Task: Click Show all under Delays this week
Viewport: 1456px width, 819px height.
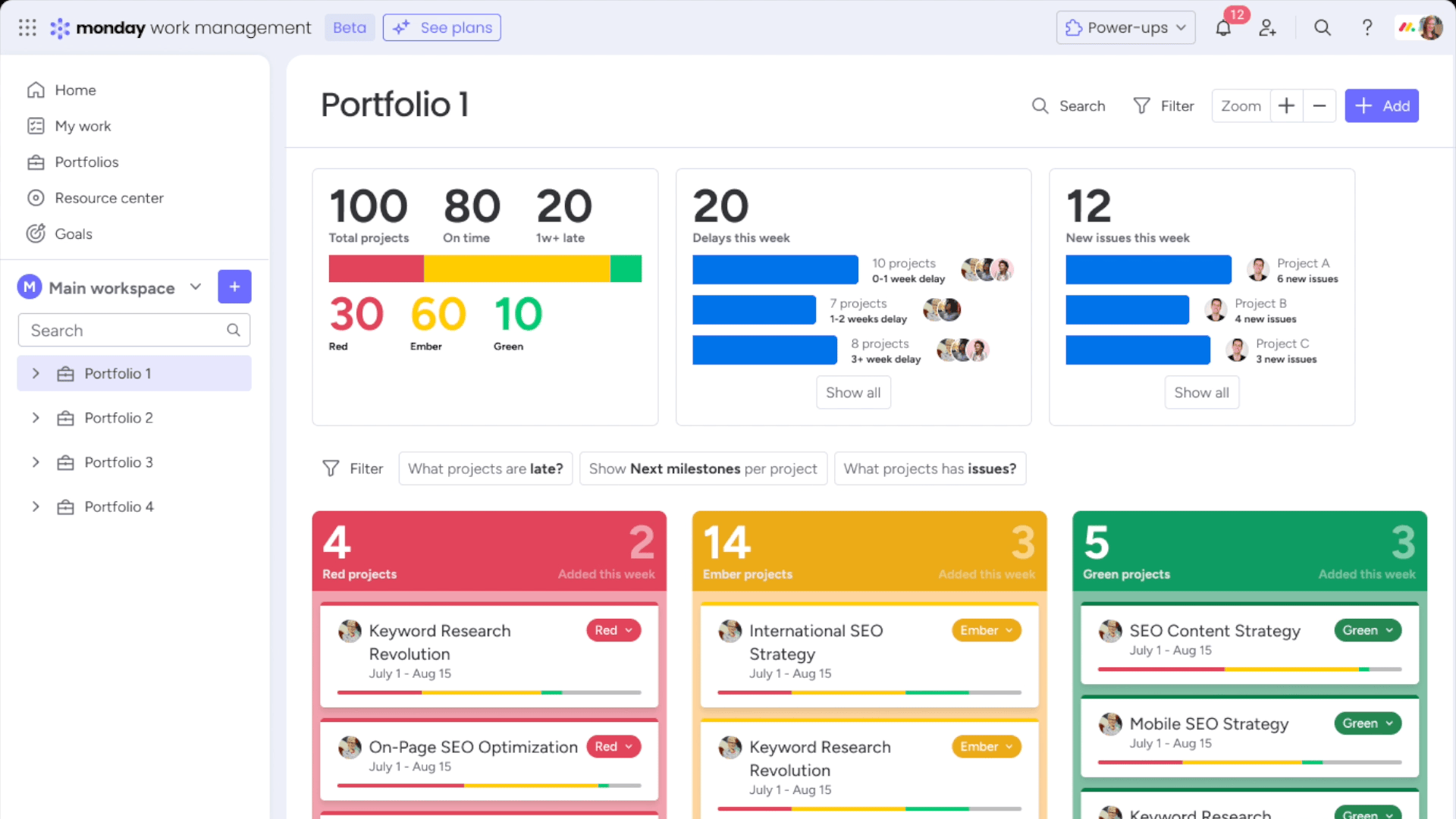Action: point(853,393)
